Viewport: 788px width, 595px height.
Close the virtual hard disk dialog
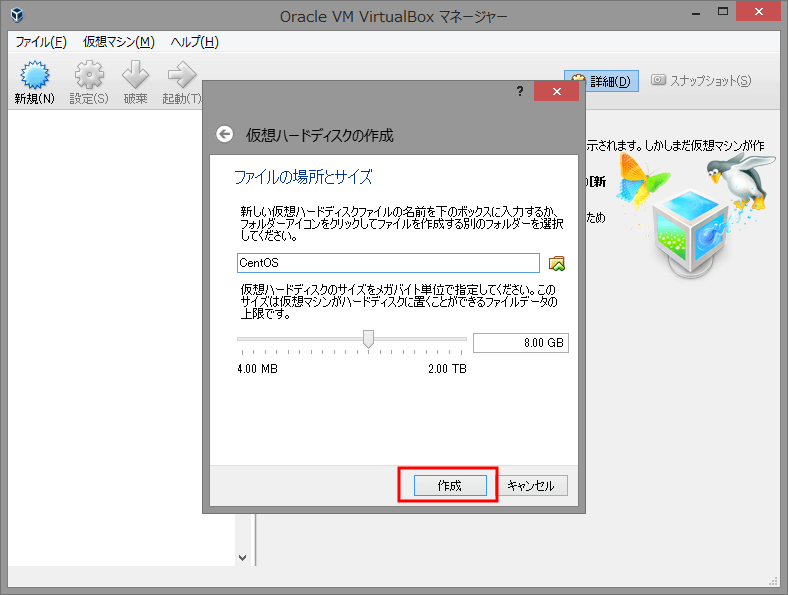pos(556,91)
